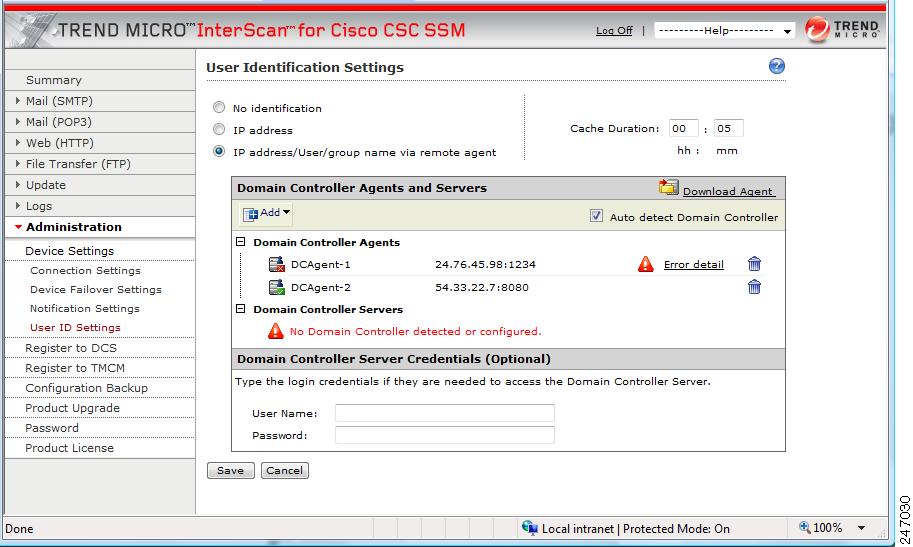Image resolution: width=913 pixels, height=547 pixels.
Task: Click the Cache Duration minutes field
Action: (728, 128)
